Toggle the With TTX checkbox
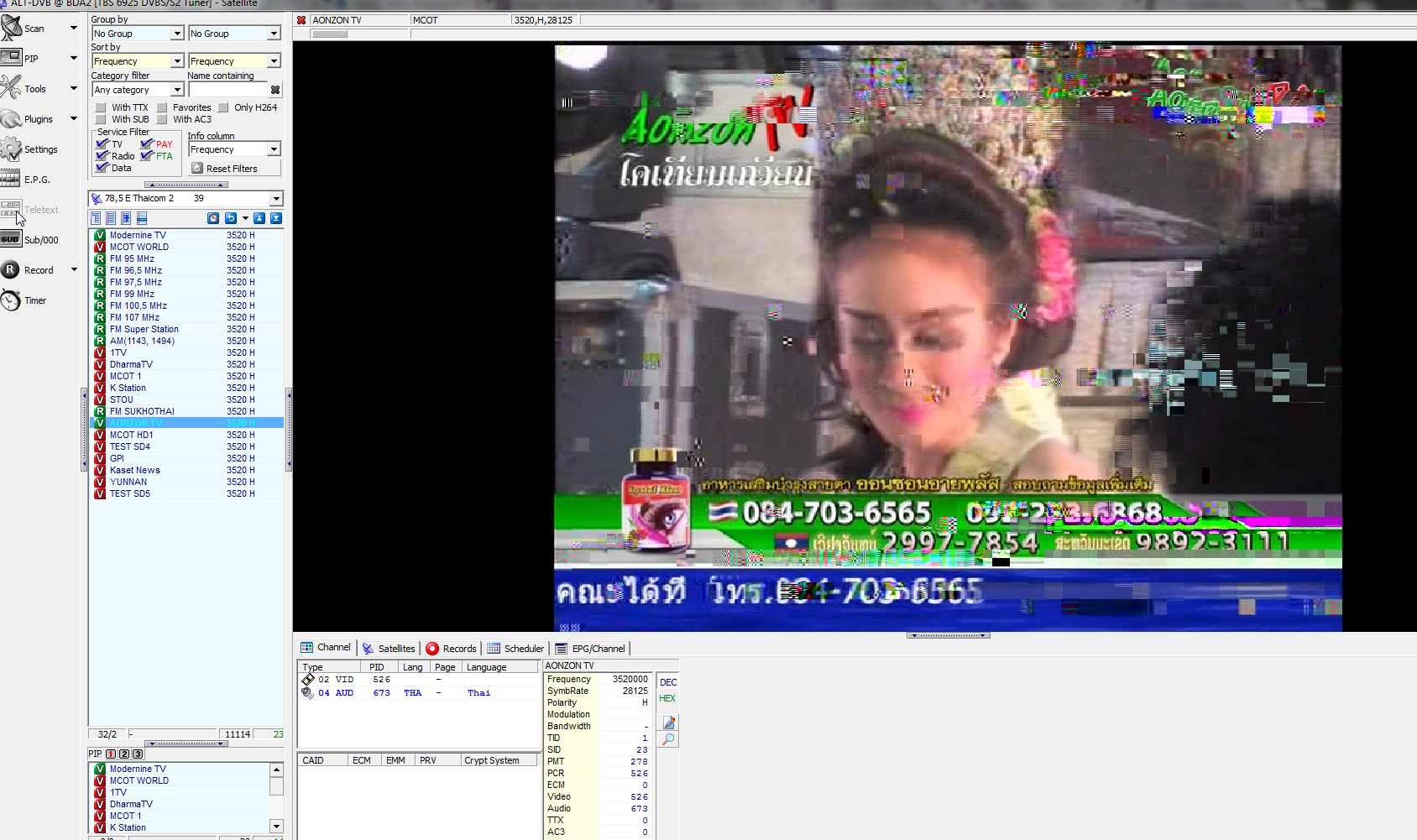This screenshot has height=840, width=1417. point(101,107)
